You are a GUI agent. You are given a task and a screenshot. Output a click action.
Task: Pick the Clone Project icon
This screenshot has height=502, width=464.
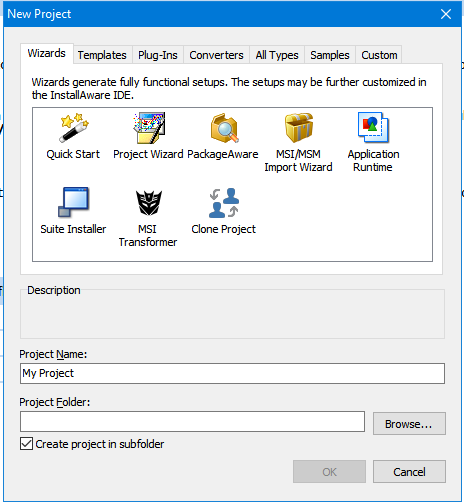(x=224, y=203)
